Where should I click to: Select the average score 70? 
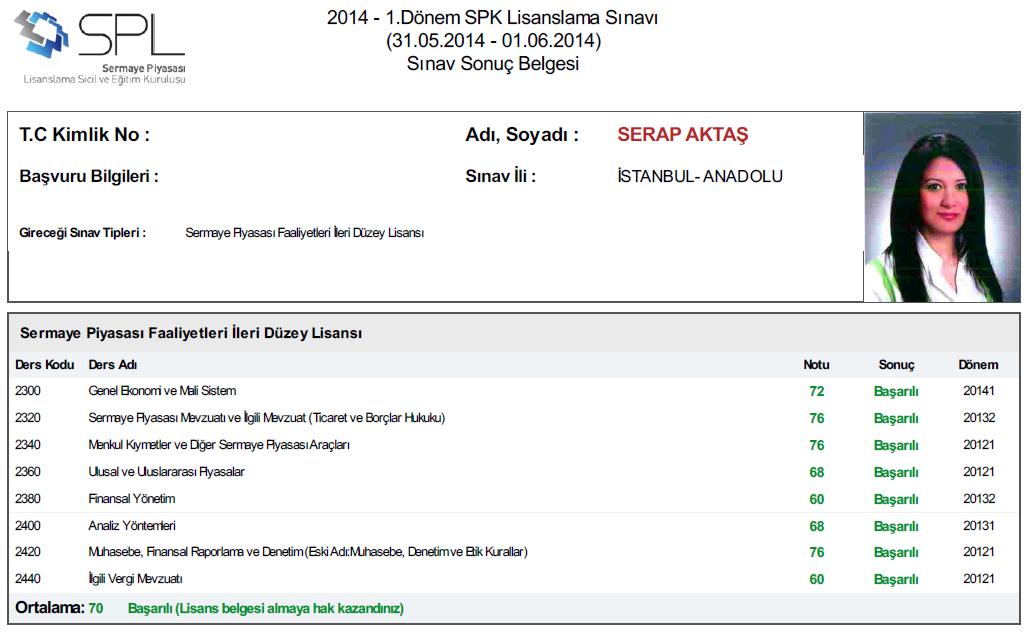pyautogui.click(x=96, y=608)
